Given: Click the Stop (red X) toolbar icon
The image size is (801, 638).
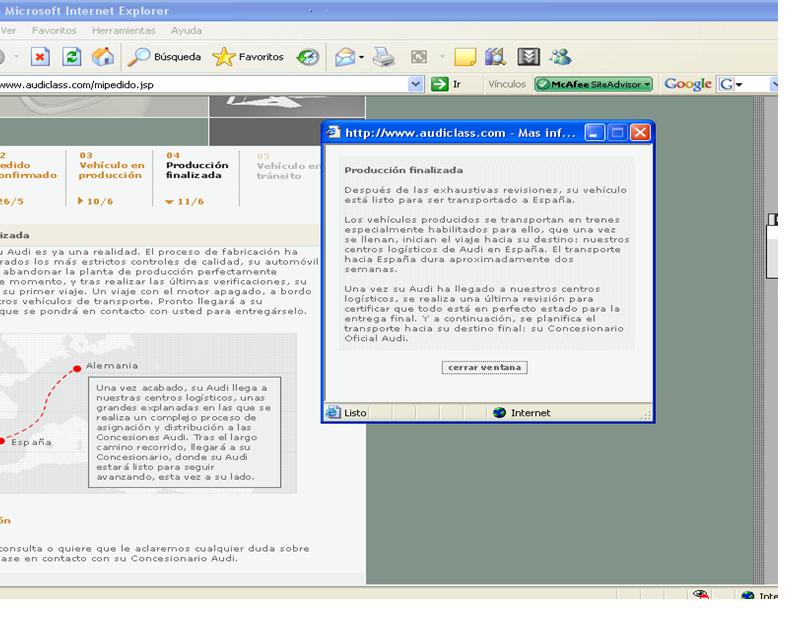Looking at the screenshot, I should [40, 57].
